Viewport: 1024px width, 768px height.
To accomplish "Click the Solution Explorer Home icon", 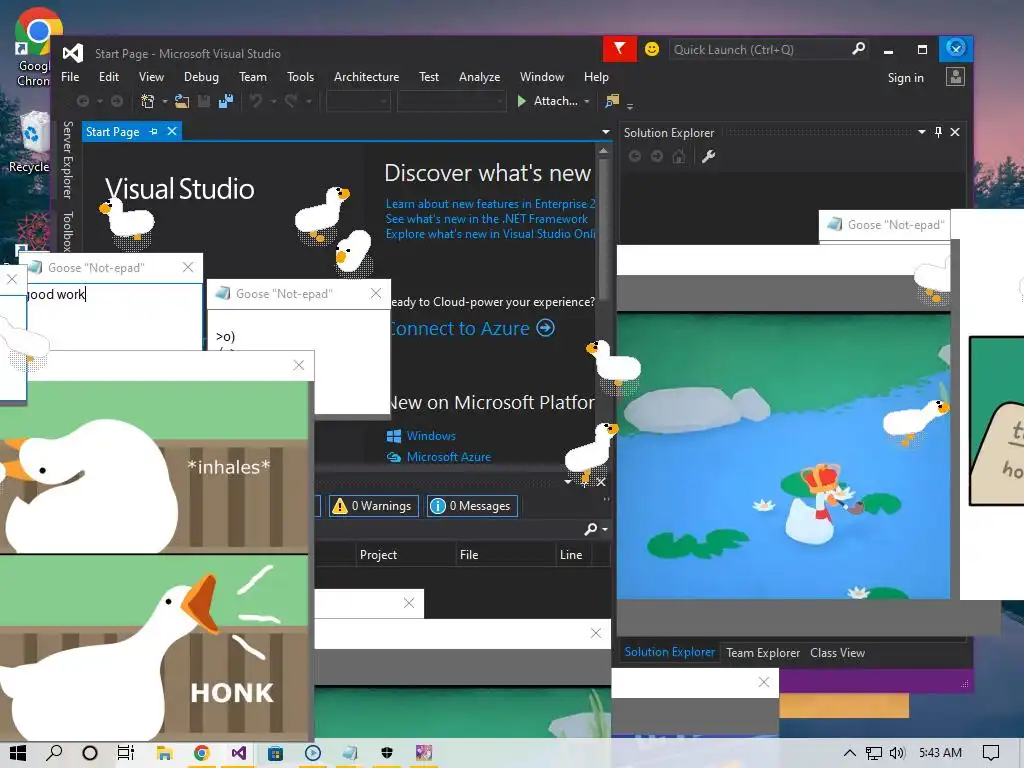I will (x=679, y=156).
